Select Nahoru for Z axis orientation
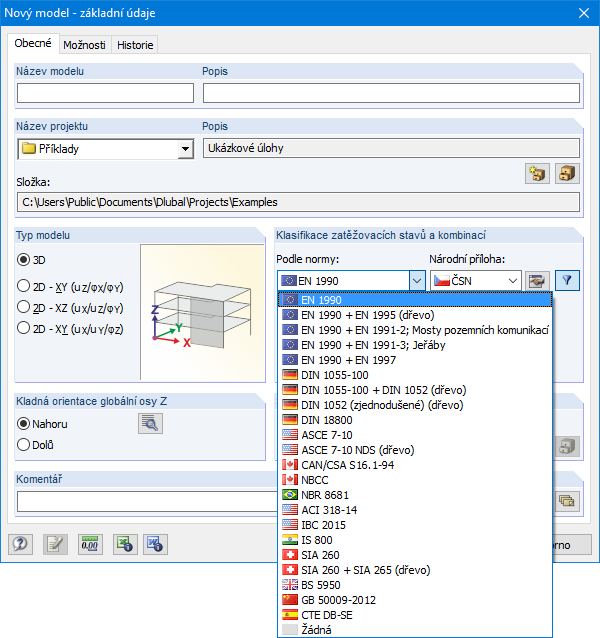 point(24,424)
